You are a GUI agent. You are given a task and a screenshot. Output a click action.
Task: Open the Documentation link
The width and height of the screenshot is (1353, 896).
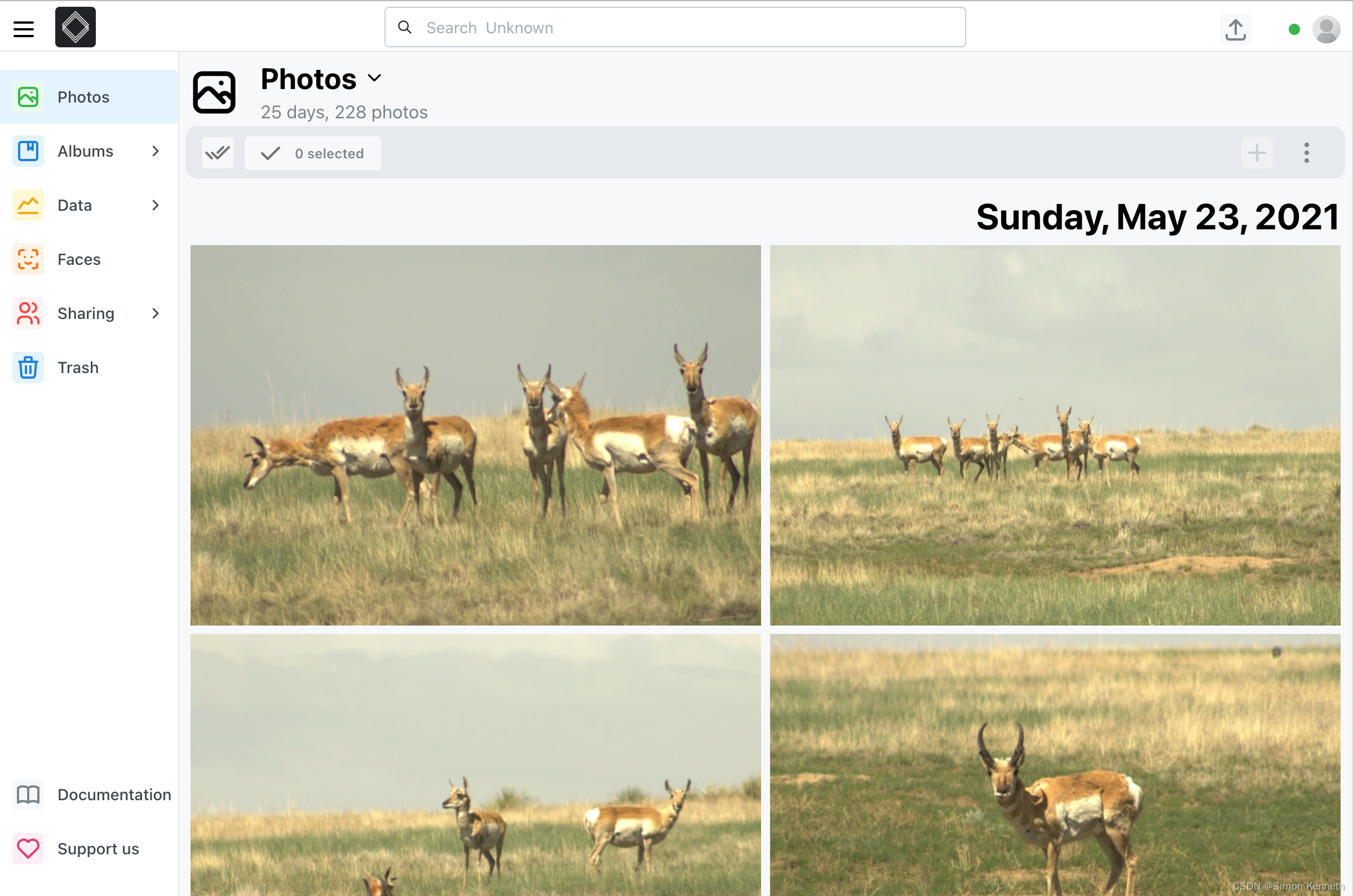114,795
